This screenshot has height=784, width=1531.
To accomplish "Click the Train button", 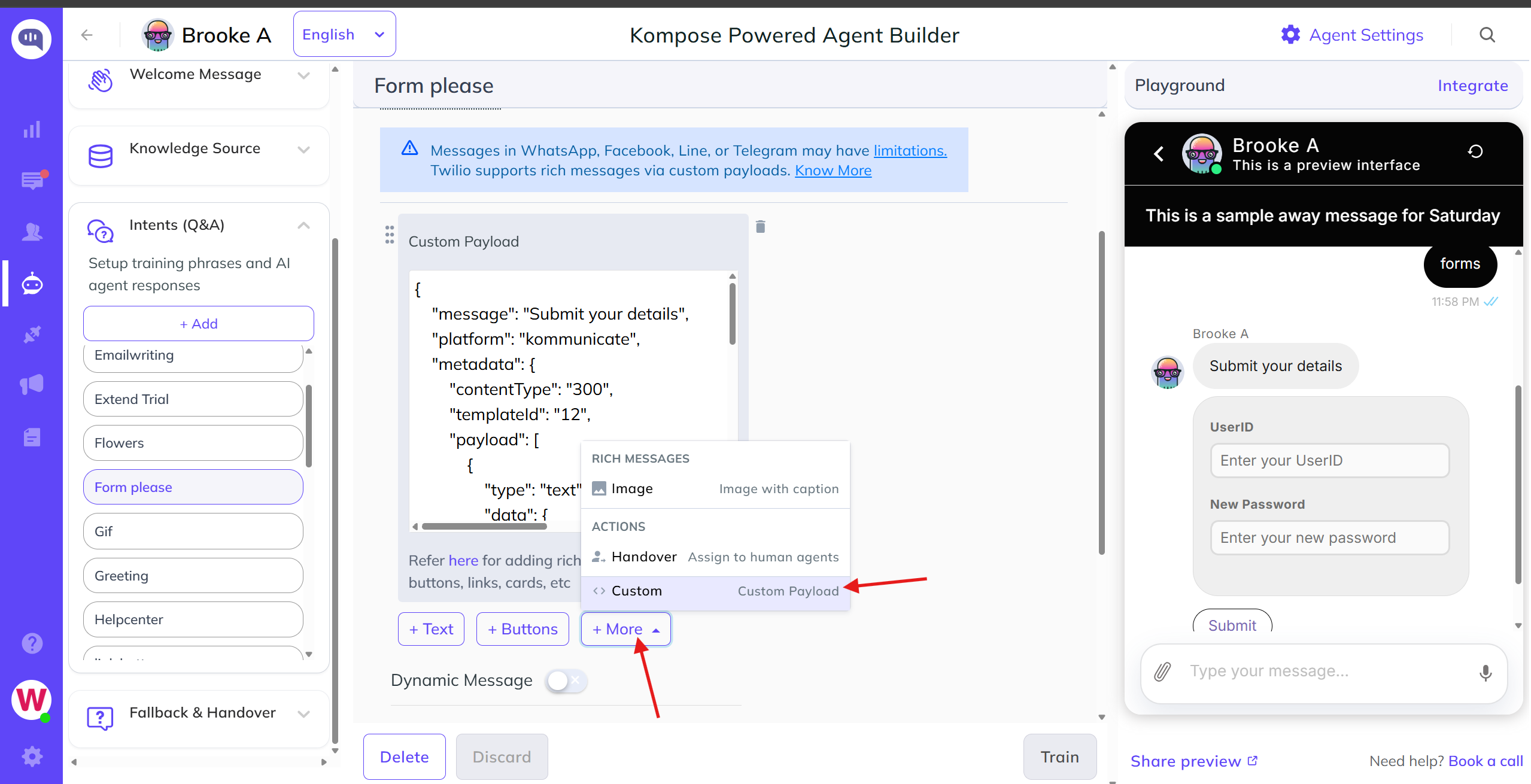I will point(1059,757).
